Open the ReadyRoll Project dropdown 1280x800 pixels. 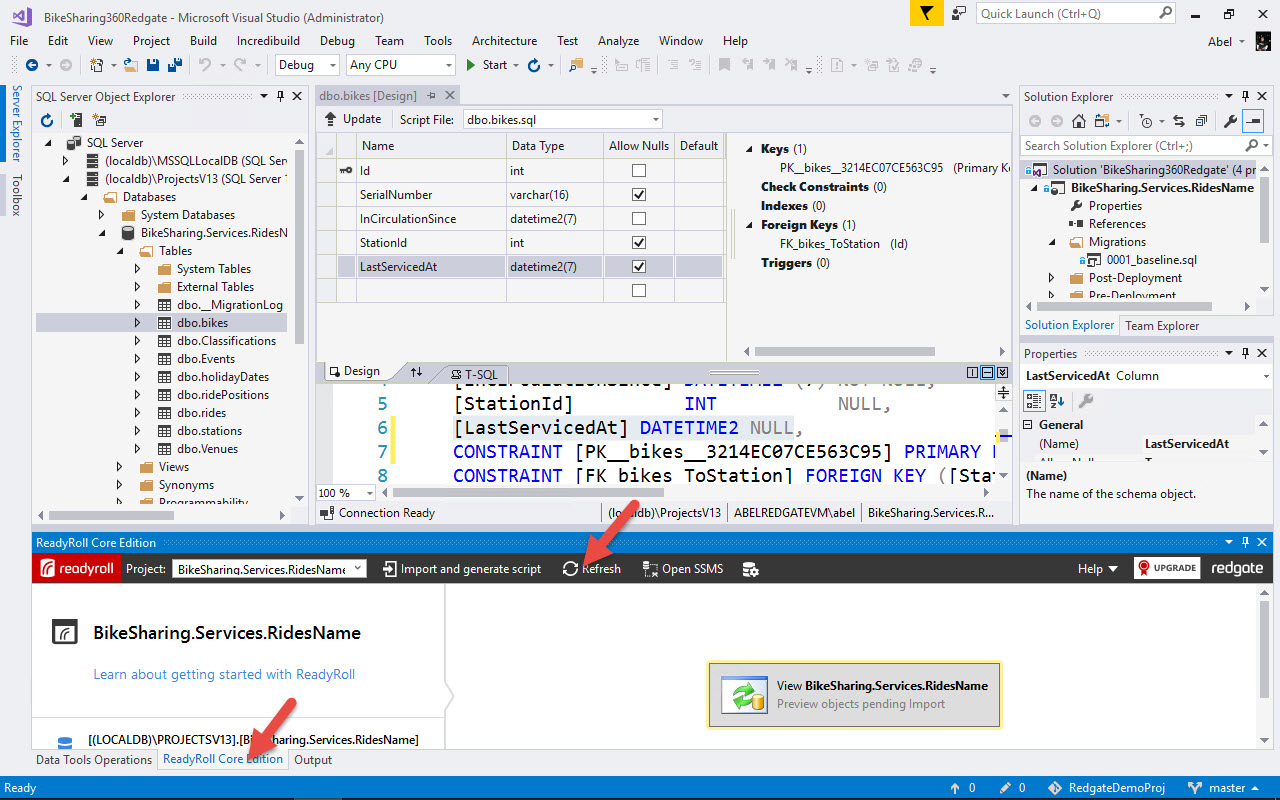(x=269, y=568)
